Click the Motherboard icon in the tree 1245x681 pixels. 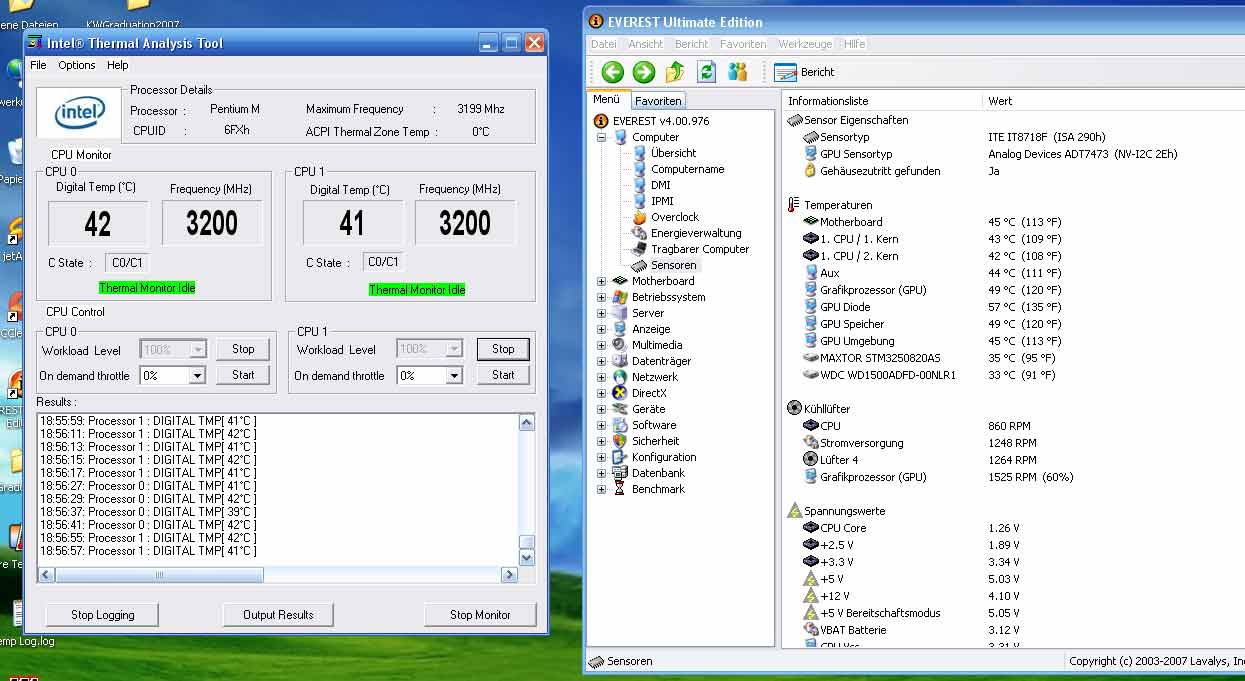621,281
